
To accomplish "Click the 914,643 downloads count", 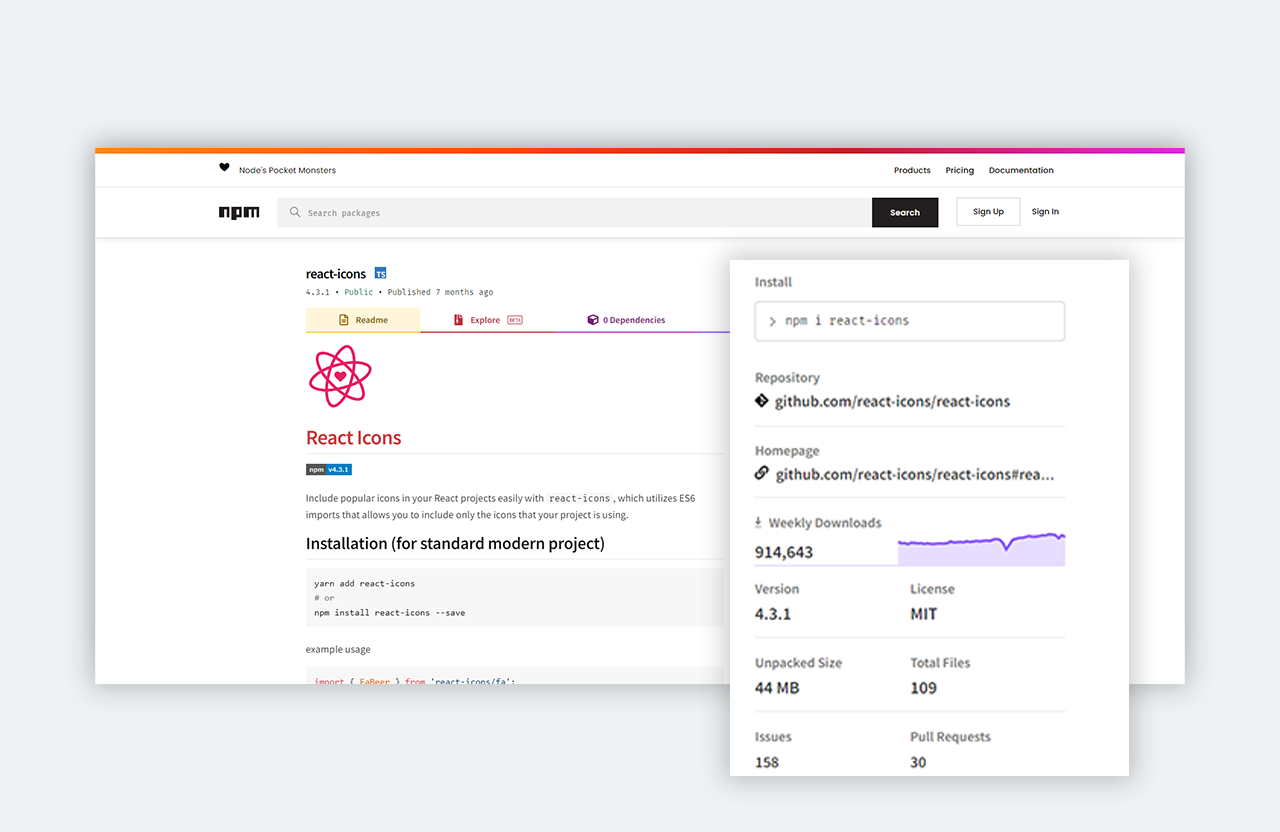I will tap(784, 552).
